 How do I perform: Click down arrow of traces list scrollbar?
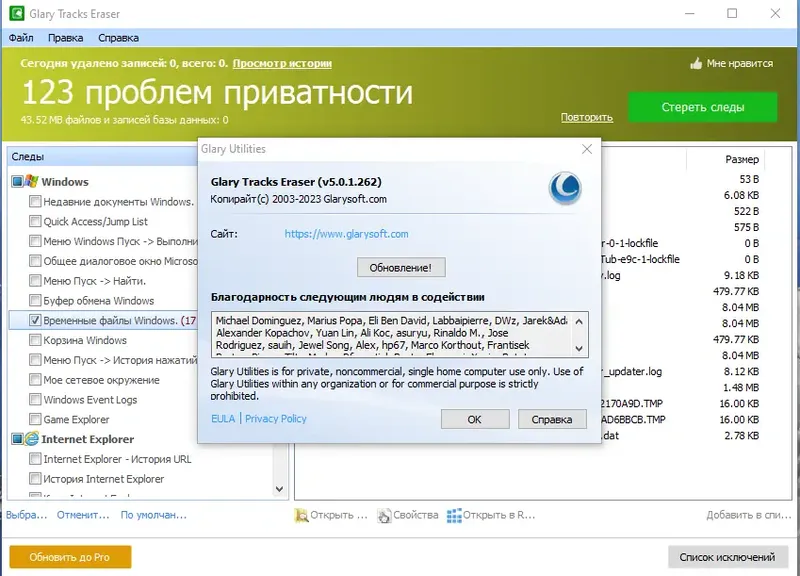279,489
